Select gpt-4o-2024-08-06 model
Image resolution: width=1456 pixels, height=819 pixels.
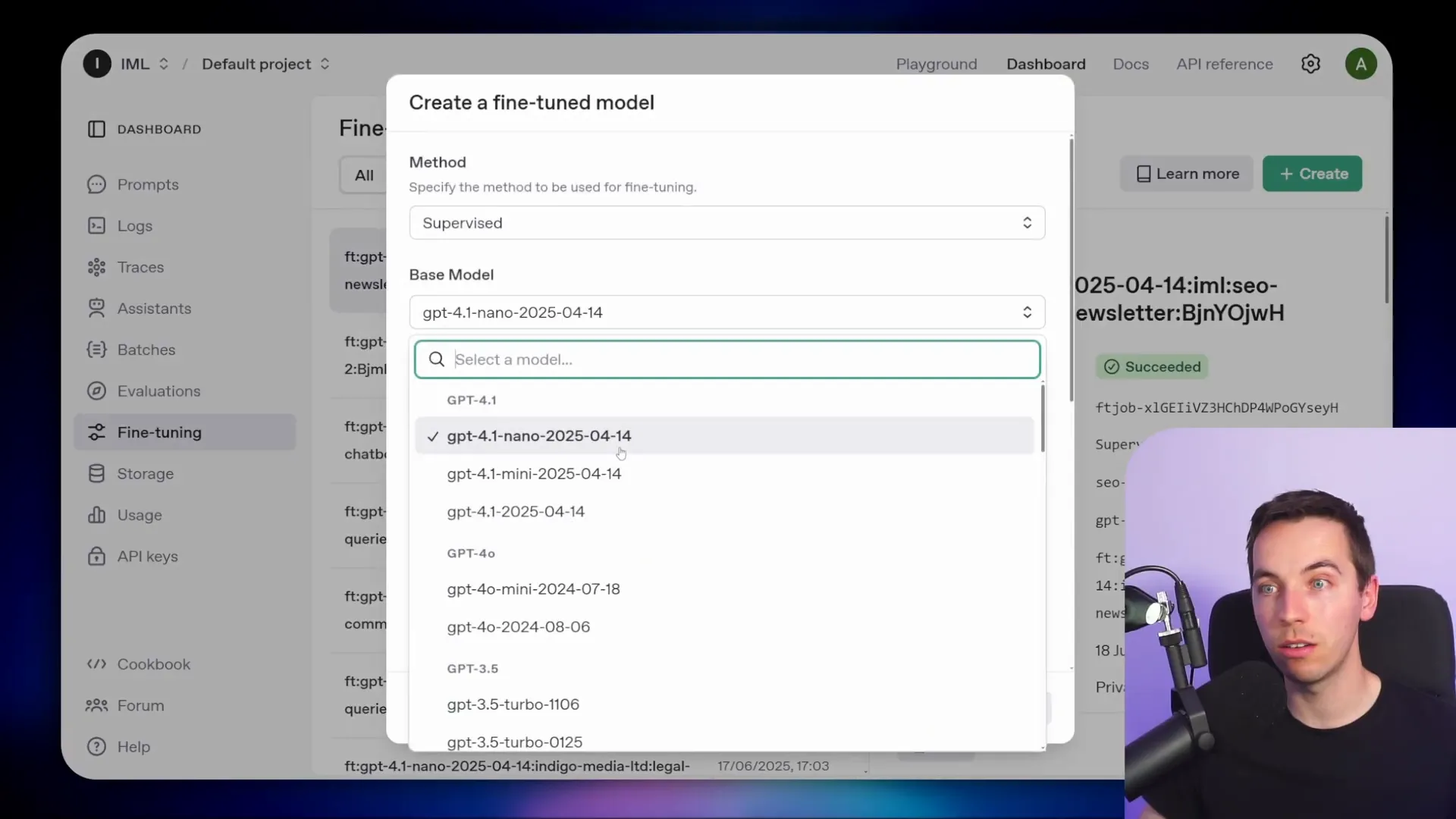tap(724, 627)
